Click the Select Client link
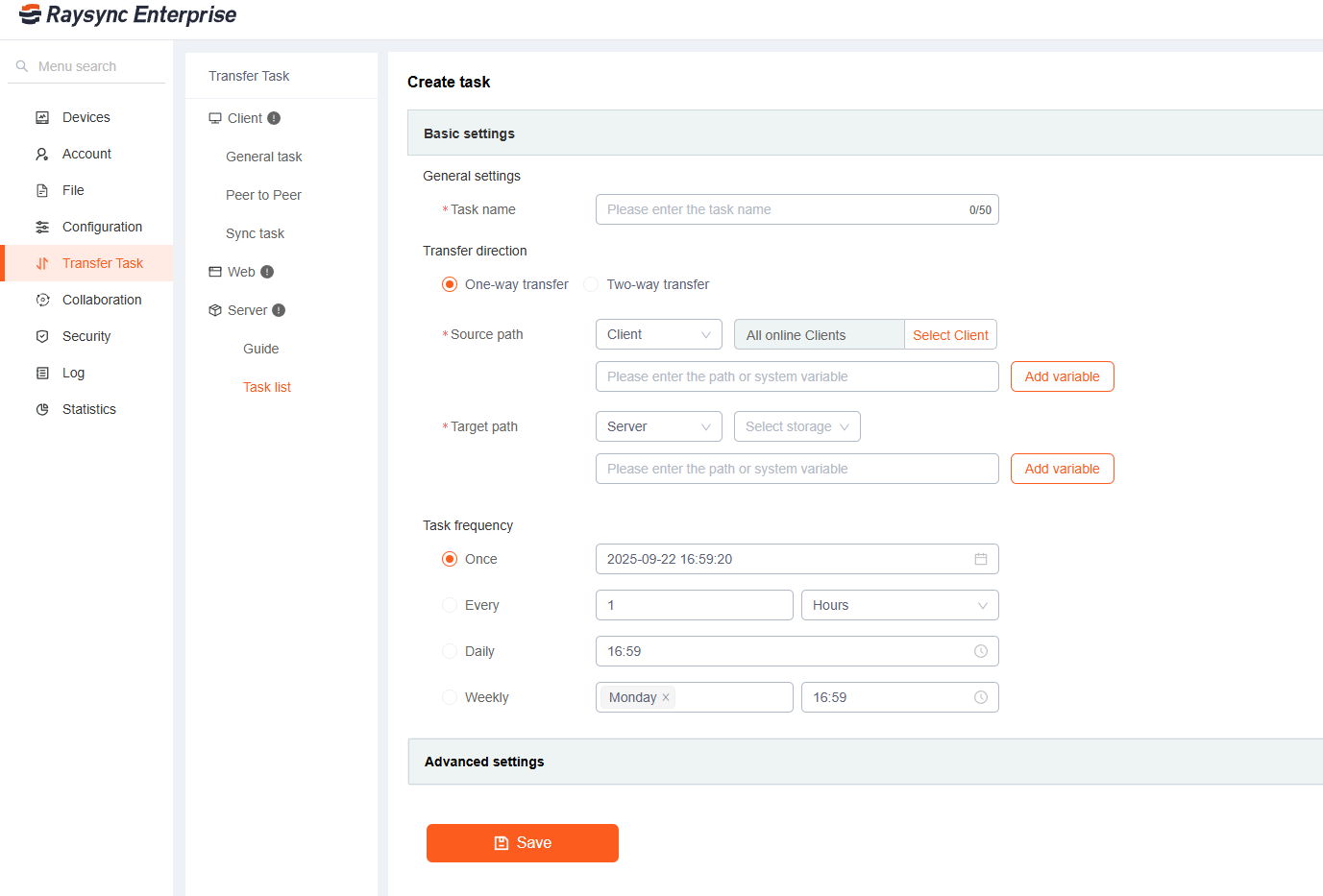This screenshot has width=1323, height=896. tap(950, 335)
